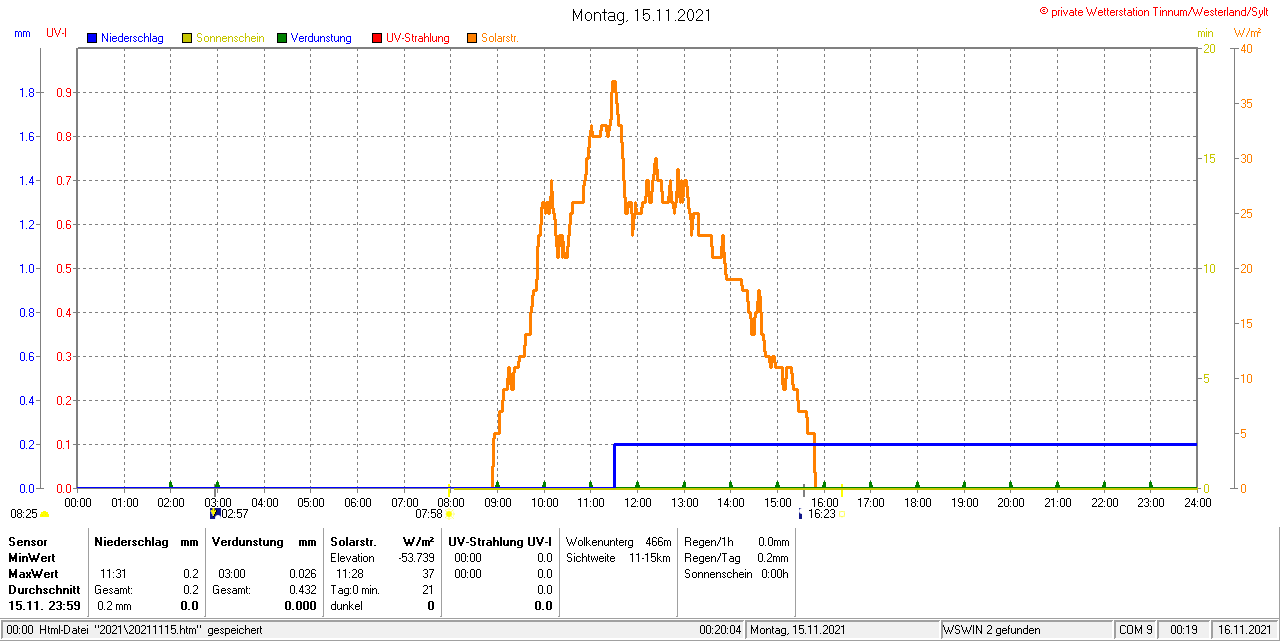The image size is (1280, 641).
Task: Click the 0.2 mm value under Gesamt
Action: 114,606
